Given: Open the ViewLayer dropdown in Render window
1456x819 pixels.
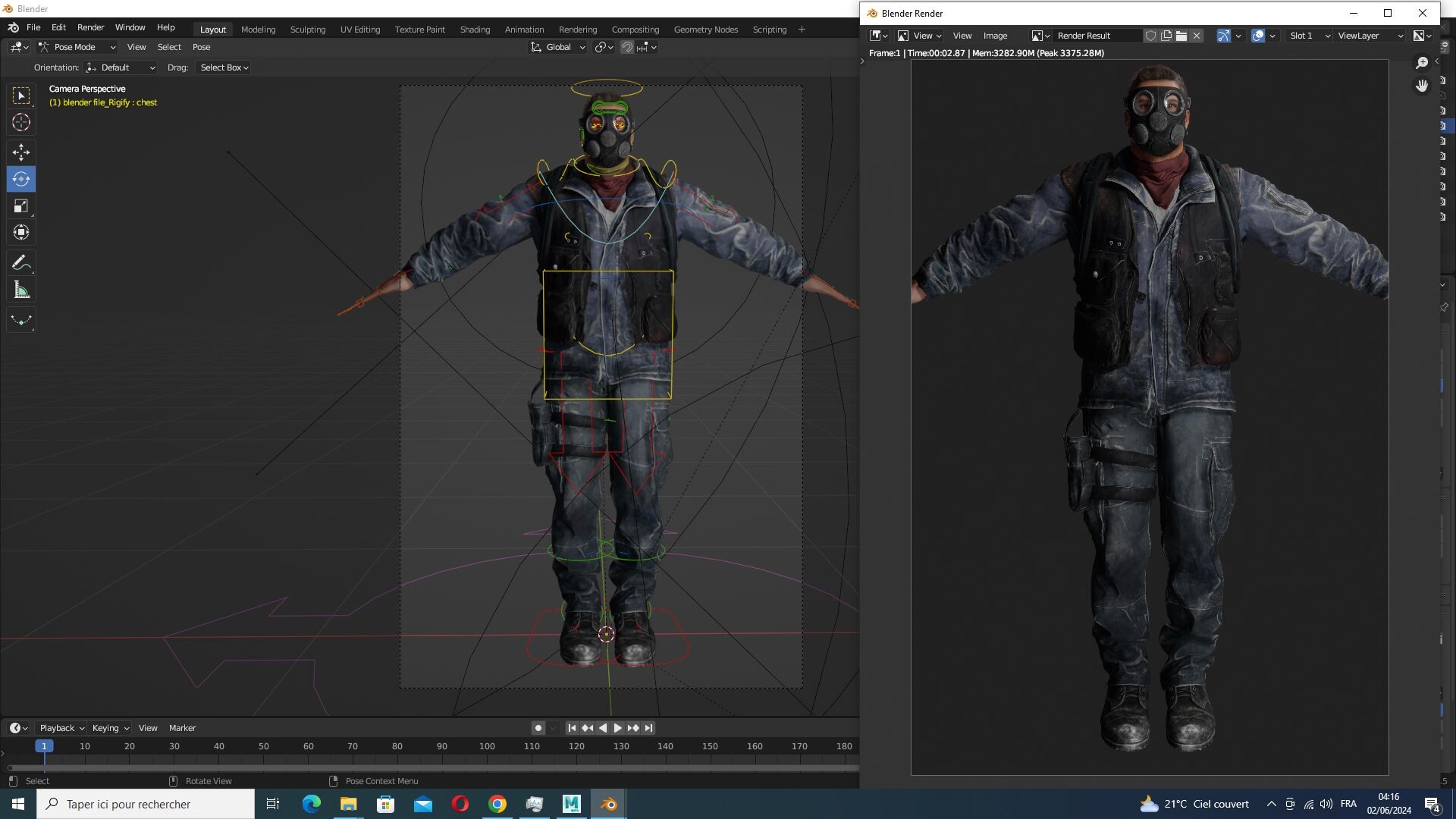Looking at the screenshot, I should click(x=1370, y=36).
